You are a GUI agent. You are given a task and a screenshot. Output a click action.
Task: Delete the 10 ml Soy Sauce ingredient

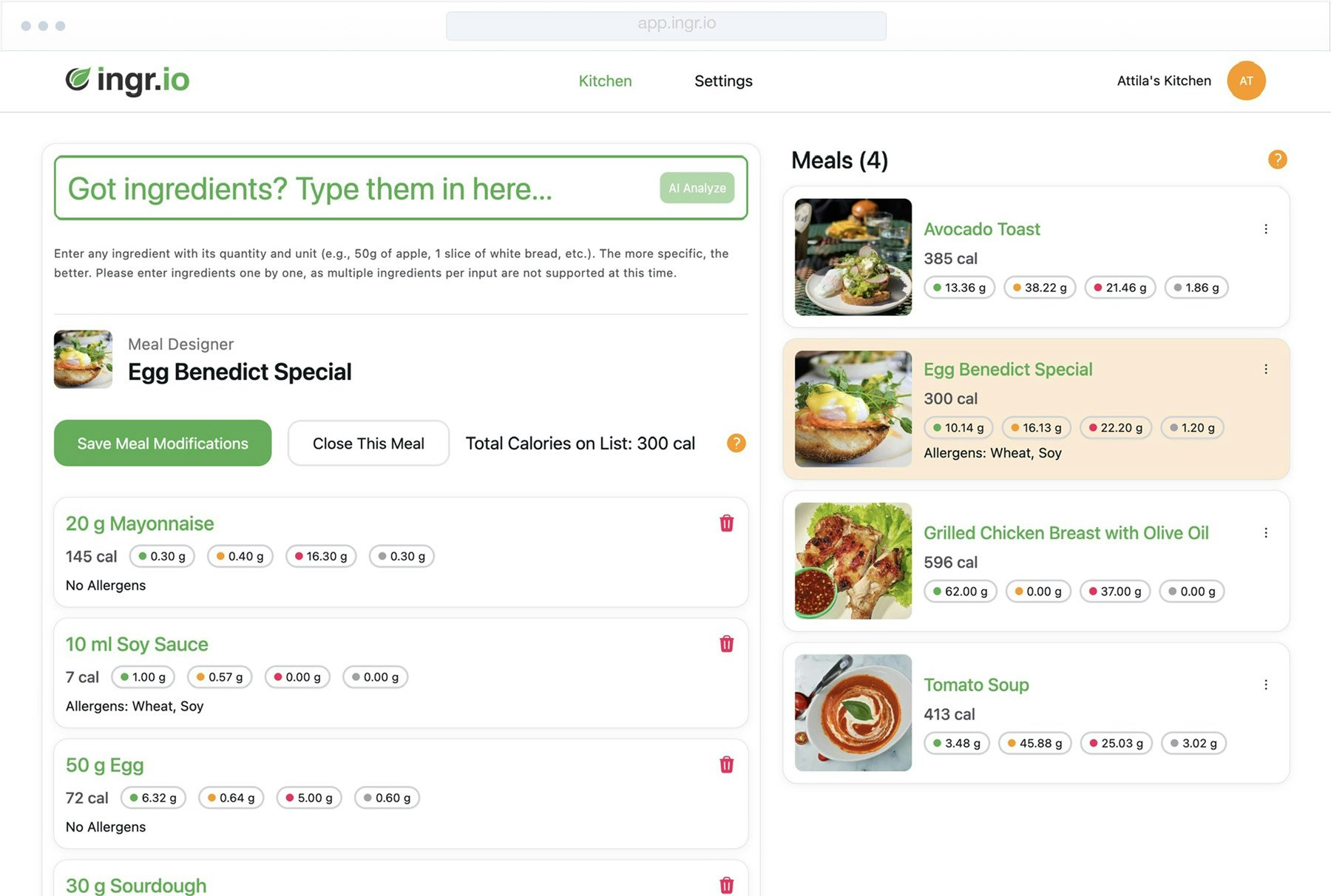pyautogui.click(x=726, y=644)
